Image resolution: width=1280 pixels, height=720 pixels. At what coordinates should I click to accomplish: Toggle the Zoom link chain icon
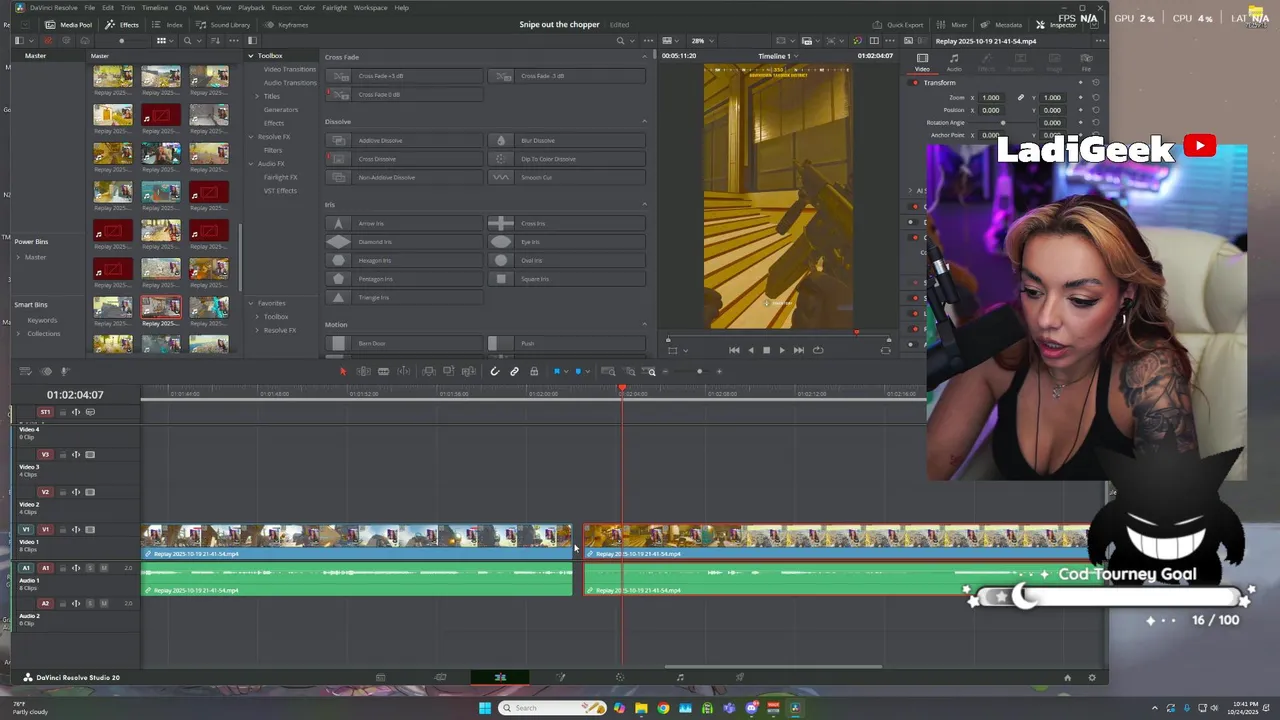(x=1021, y=98)
